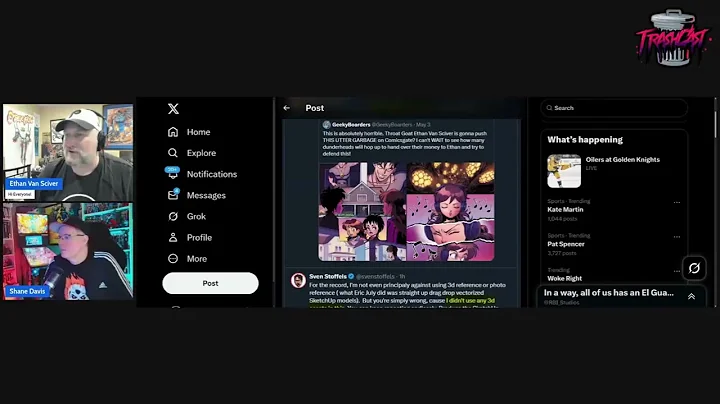Screen dimensions: 720x404
Task: Click the Ethan Van Sciver webcam feed
Action: pyautogui.click(x=68, y=152)
